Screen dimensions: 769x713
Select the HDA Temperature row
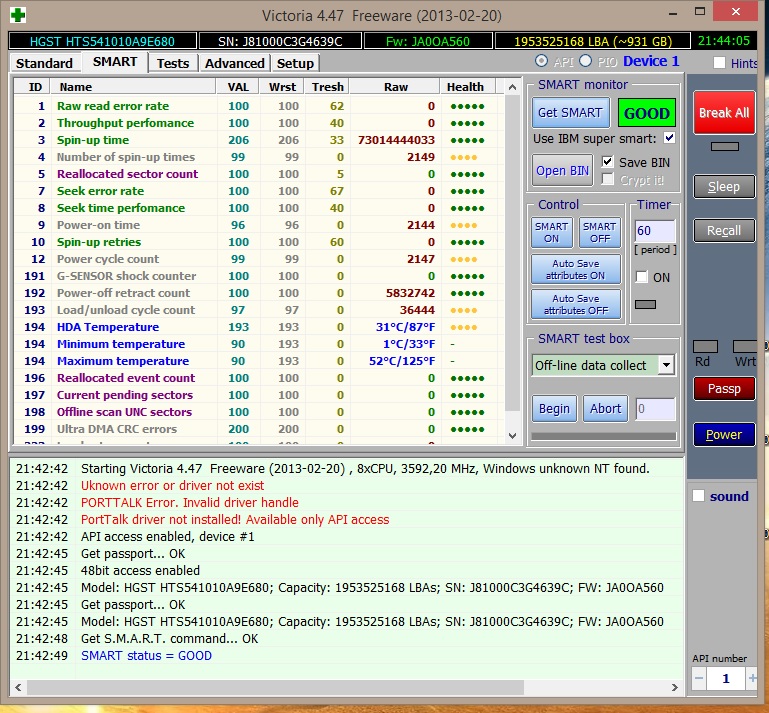[x=259, y=327]
